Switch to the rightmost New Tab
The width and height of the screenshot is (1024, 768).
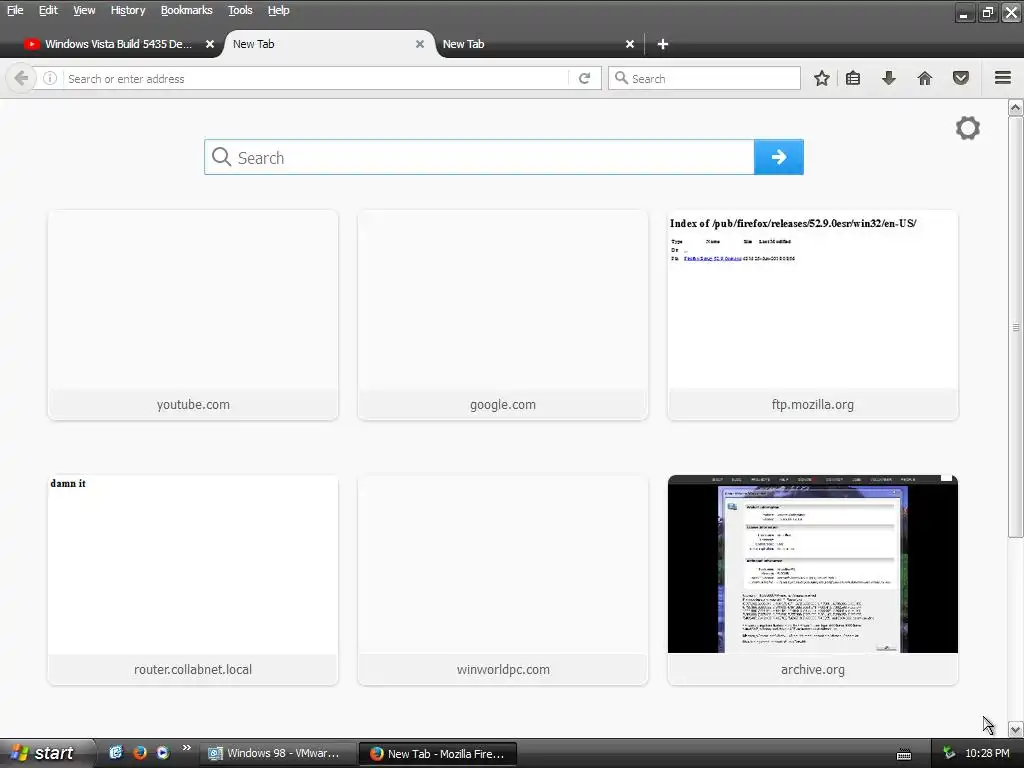[536, 44]
